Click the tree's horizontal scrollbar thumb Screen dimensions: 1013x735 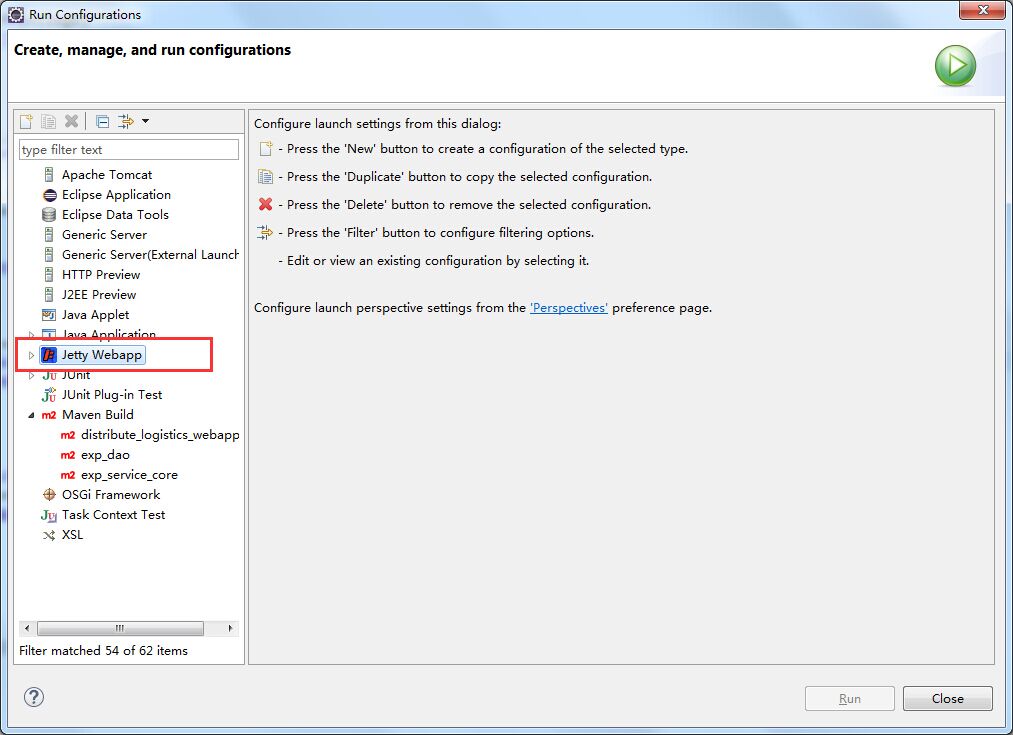(x=120, y=628)
